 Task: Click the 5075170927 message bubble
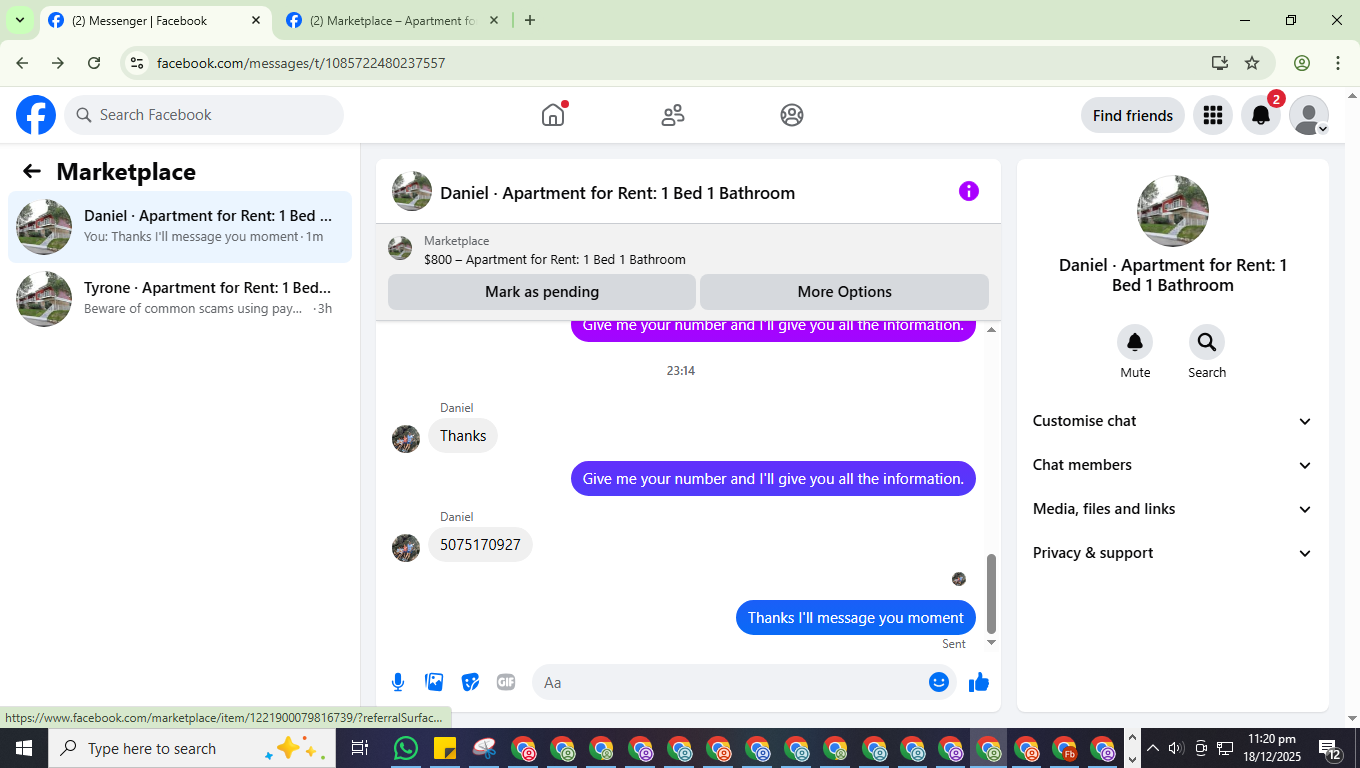481,545
